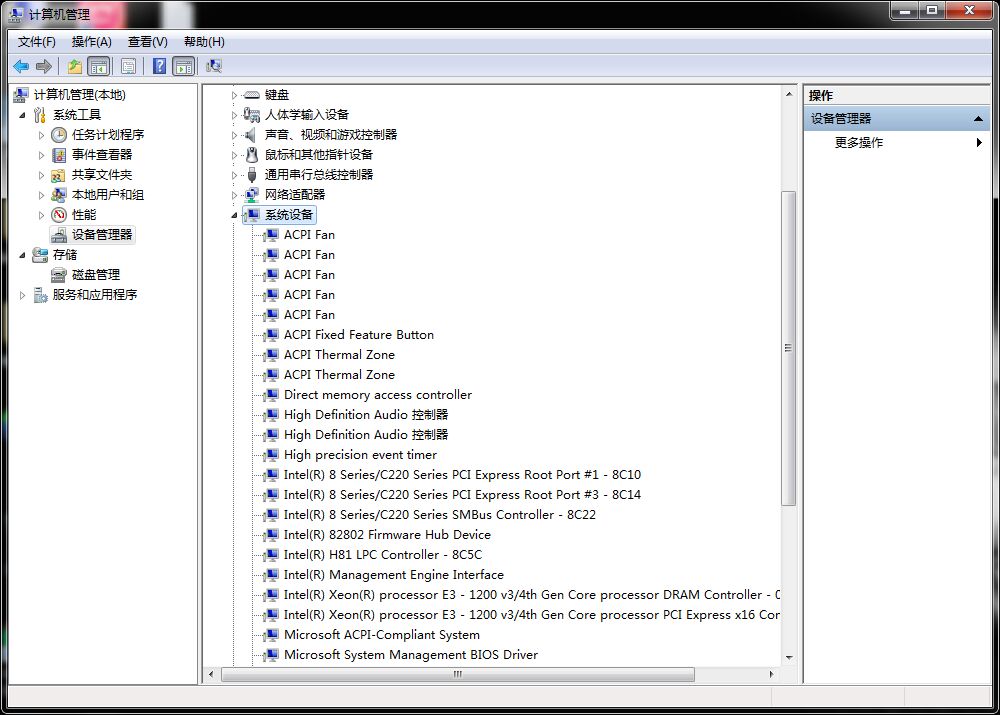Viewport: 1000px width, 715px height.
Task: Click the 事件查看器 icon
Action: [59, 155]
